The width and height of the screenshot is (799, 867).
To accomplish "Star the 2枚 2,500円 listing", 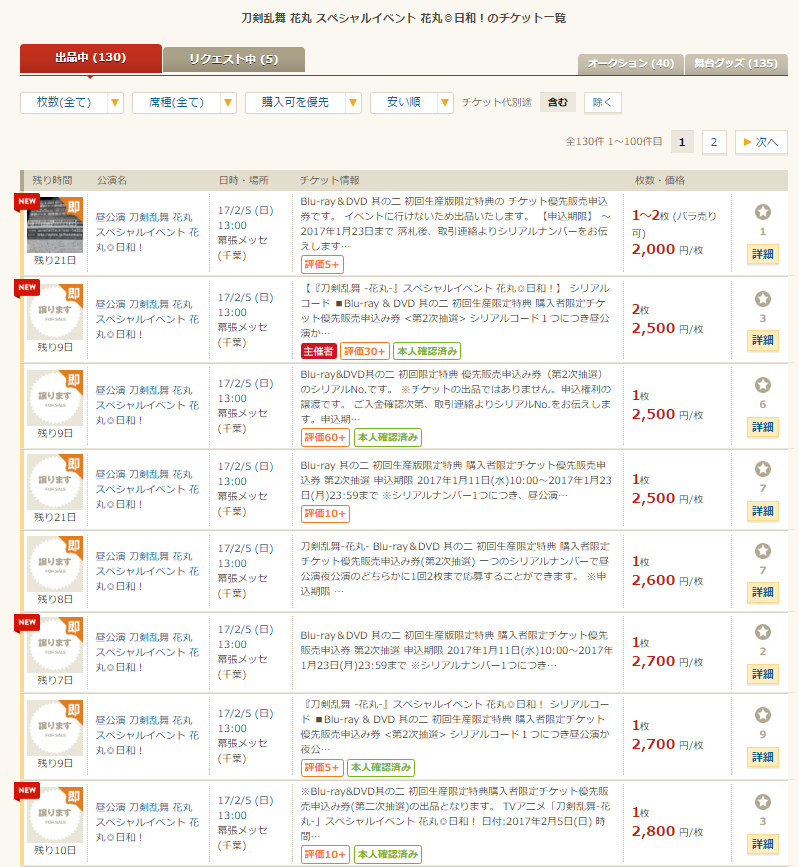I will [x=763, y=299].
